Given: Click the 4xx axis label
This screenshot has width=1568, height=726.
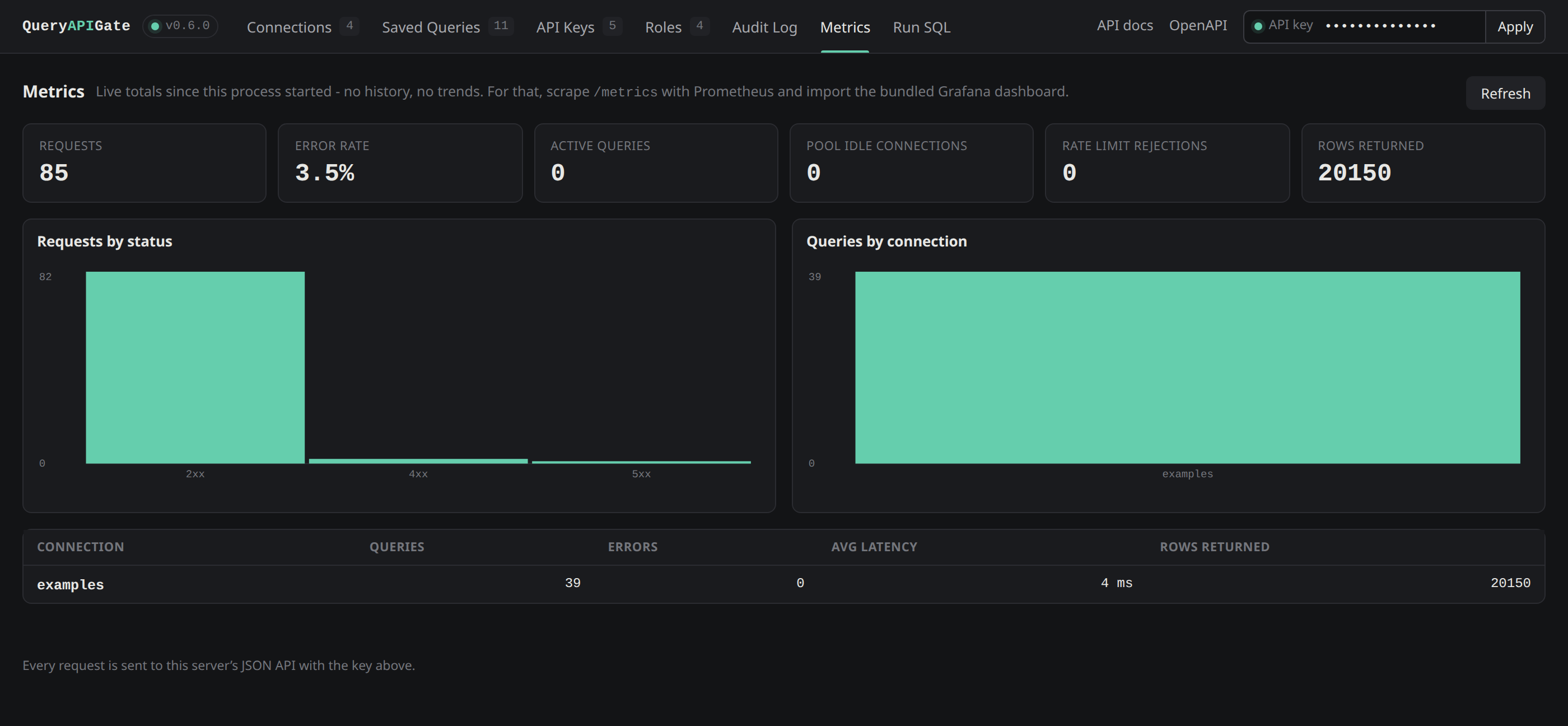Looking at the screenshot, I should 418,474.
